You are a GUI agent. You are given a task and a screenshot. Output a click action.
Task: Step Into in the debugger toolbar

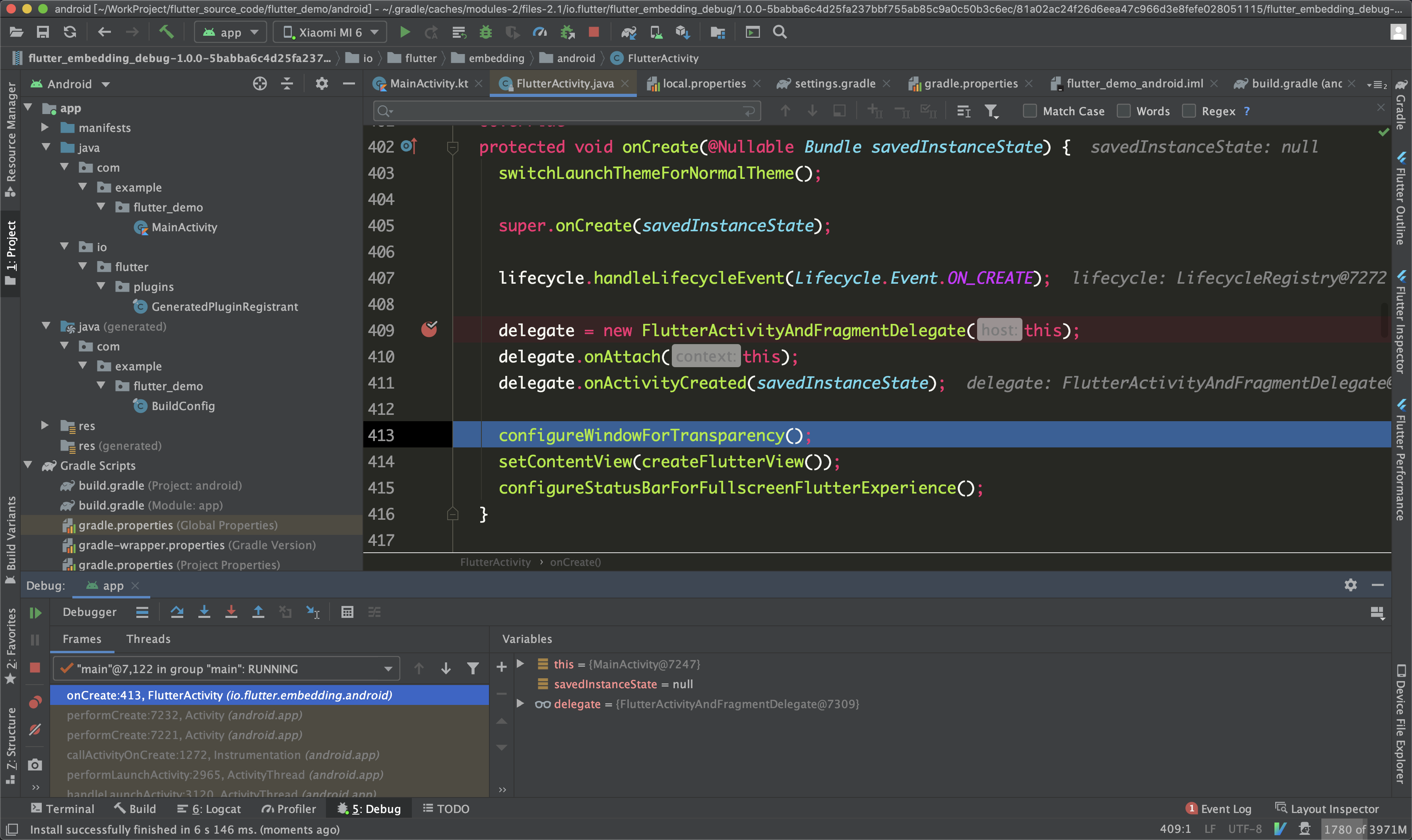204,612
